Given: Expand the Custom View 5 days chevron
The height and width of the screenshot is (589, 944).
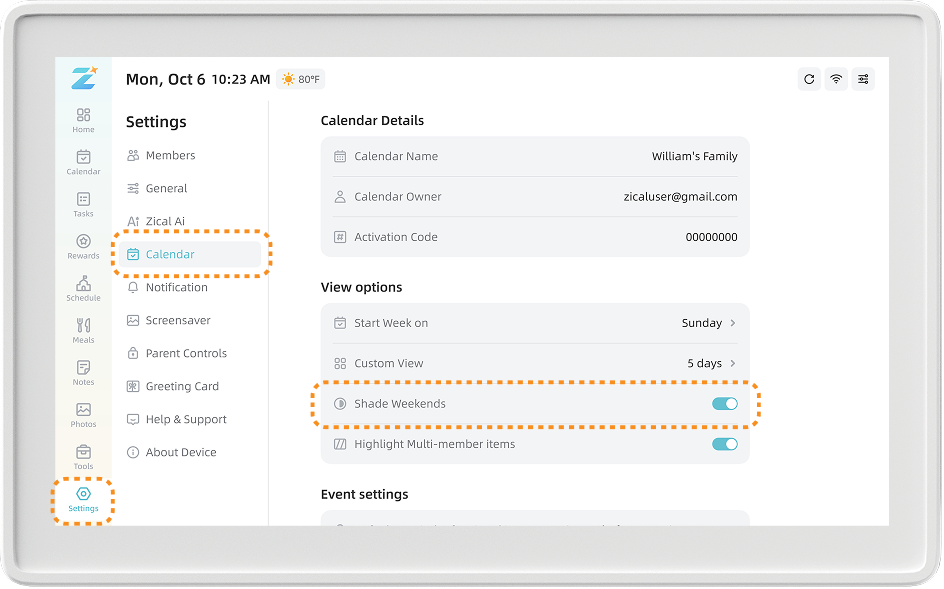Looking at the screenshot, I should [x=733, y=363].
